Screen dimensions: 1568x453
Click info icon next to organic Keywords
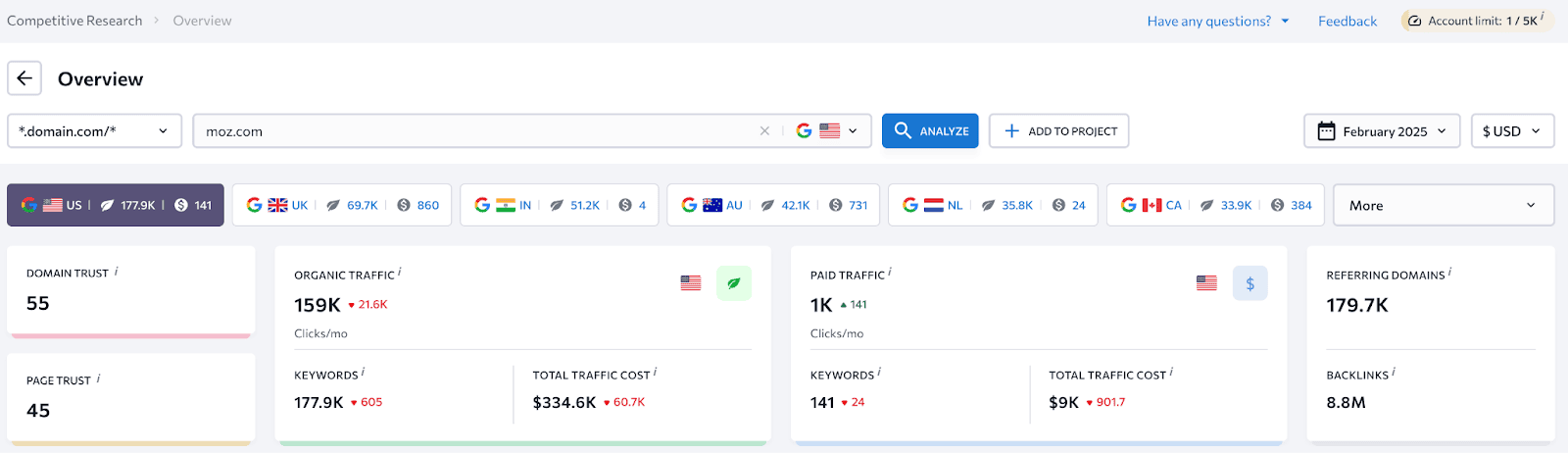point(364,373)
